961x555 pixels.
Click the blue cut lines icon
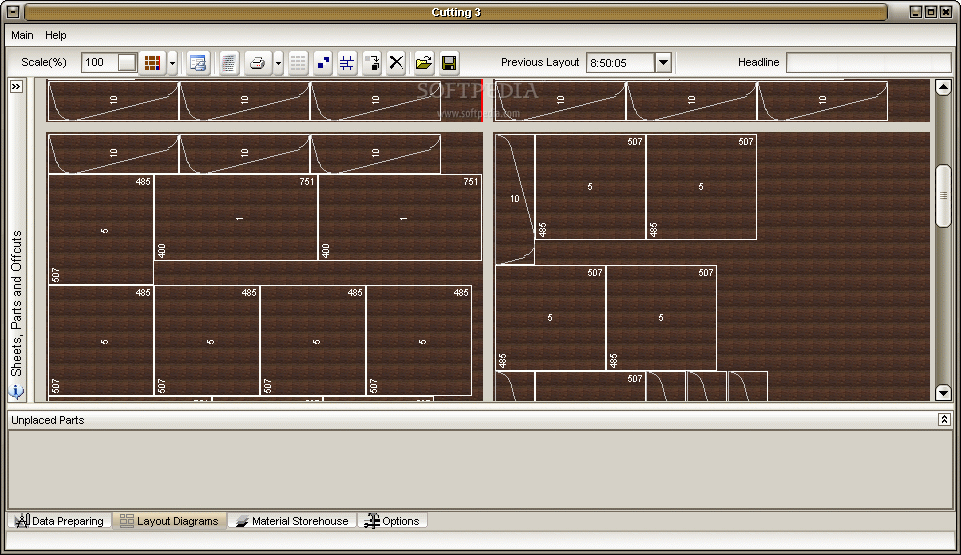pyautogui.click(x=347, y=62)
